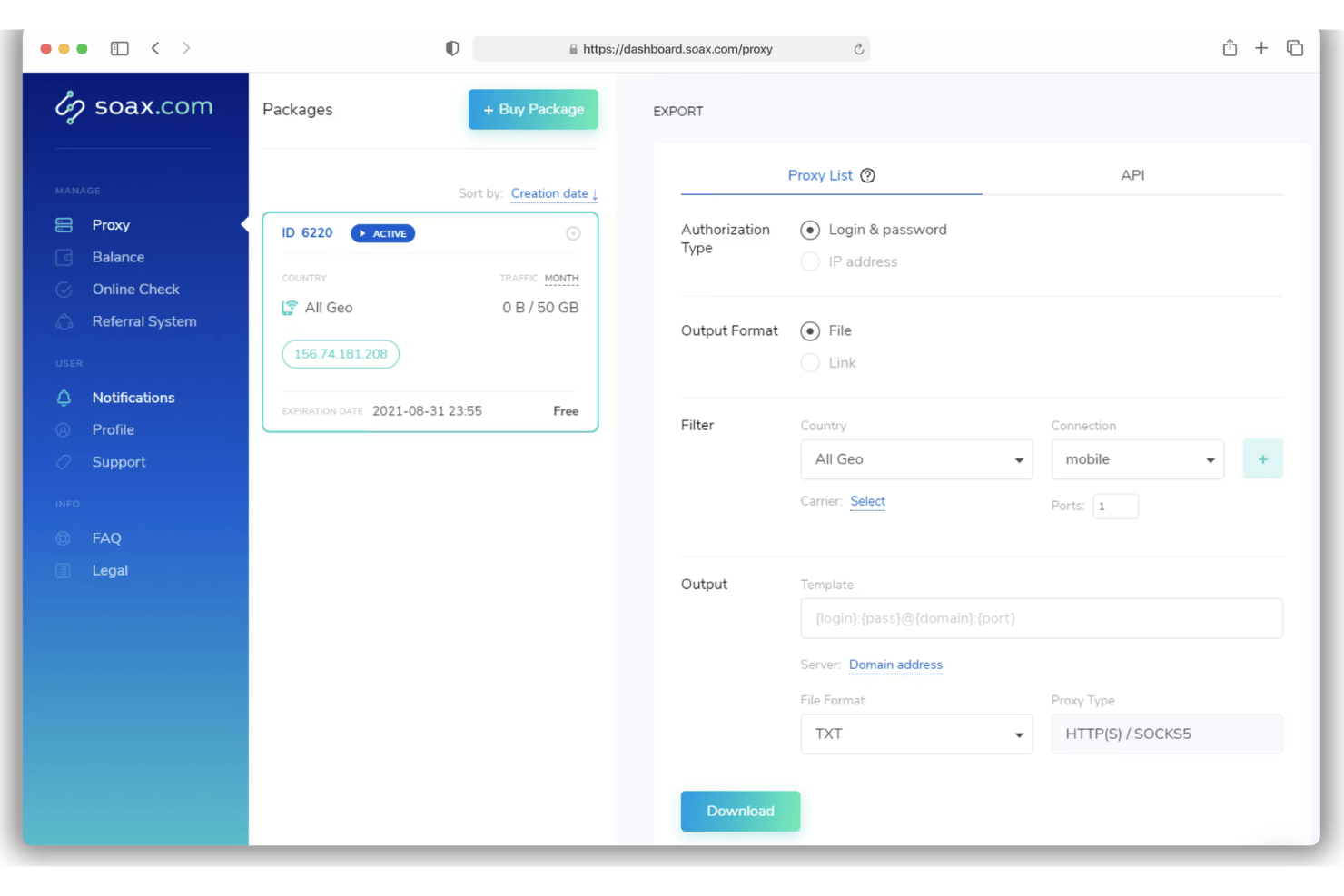Click the Free plan label
The width and height of the screenshot is (1344, 896).
pyautogui.click(x=566, y=411)
